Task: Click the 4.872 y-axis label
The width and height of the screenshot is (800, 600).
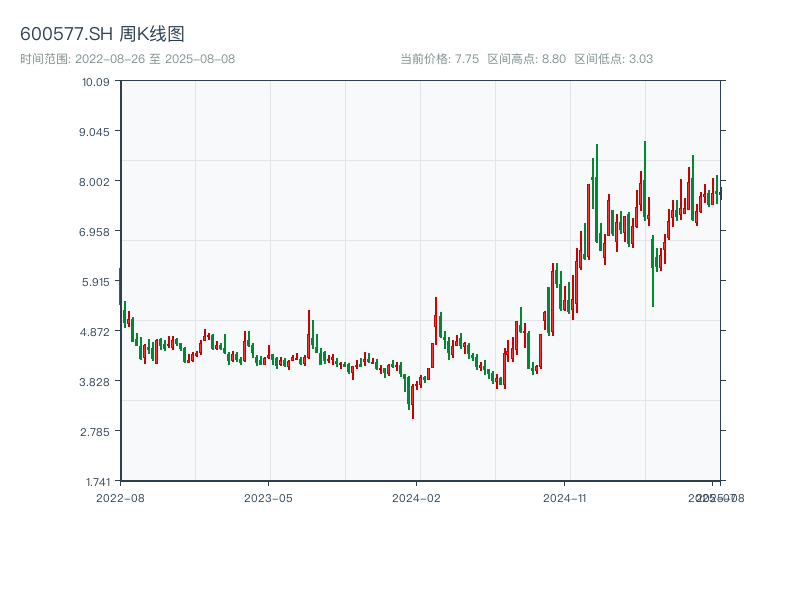Action: pyautogui.click(x=94, y=332)
